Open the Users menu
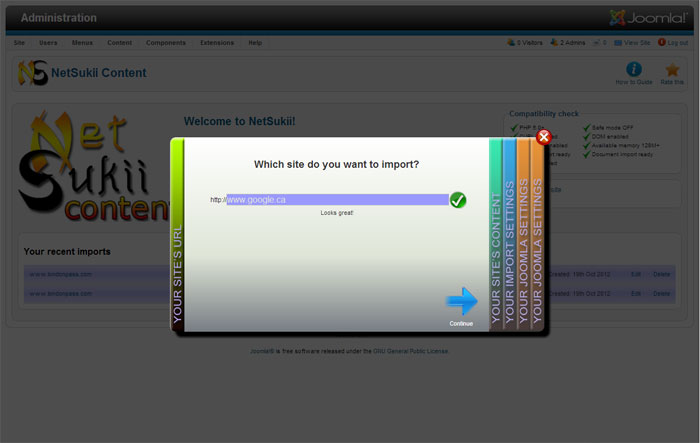 point(48,43)
